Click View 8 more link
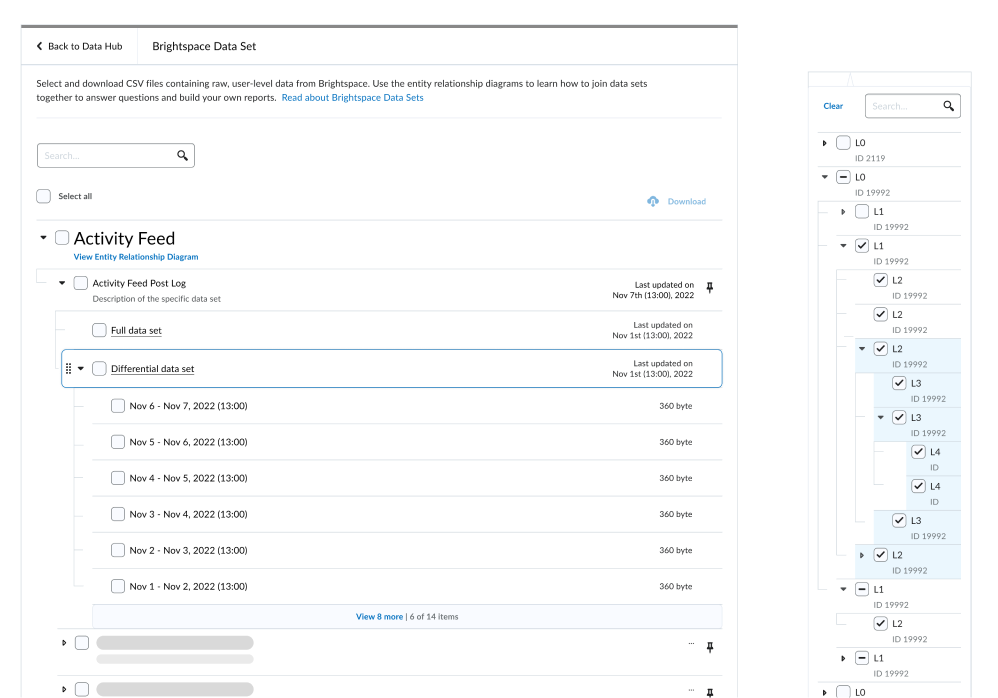Viewport: 998px width, 698px height. [379, 617]
